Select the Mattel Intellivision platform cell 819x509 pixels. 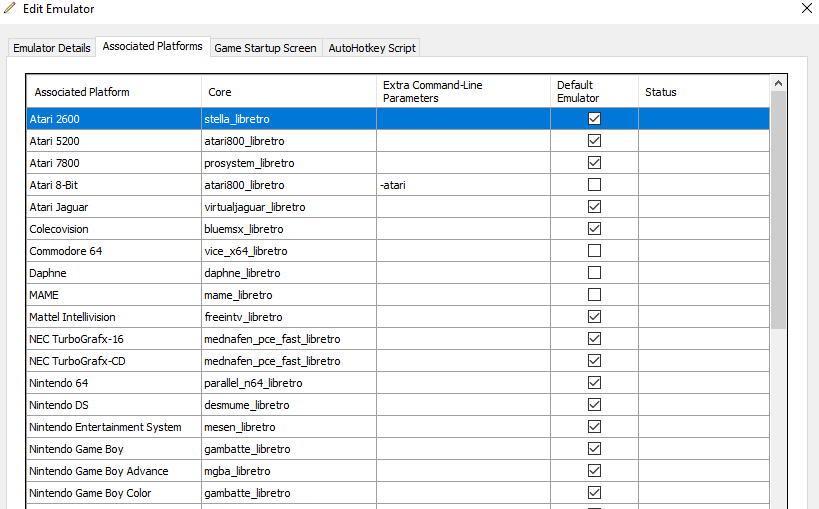[114, 316]
